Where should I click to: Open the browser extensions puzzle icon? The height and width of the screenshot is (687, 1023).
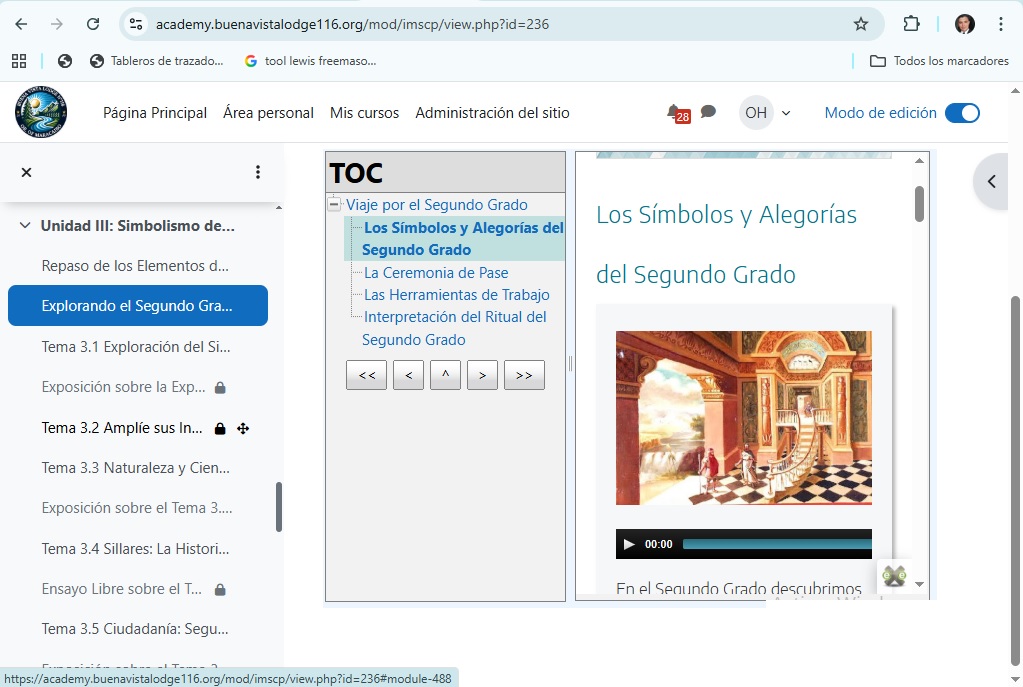point(911,24)
